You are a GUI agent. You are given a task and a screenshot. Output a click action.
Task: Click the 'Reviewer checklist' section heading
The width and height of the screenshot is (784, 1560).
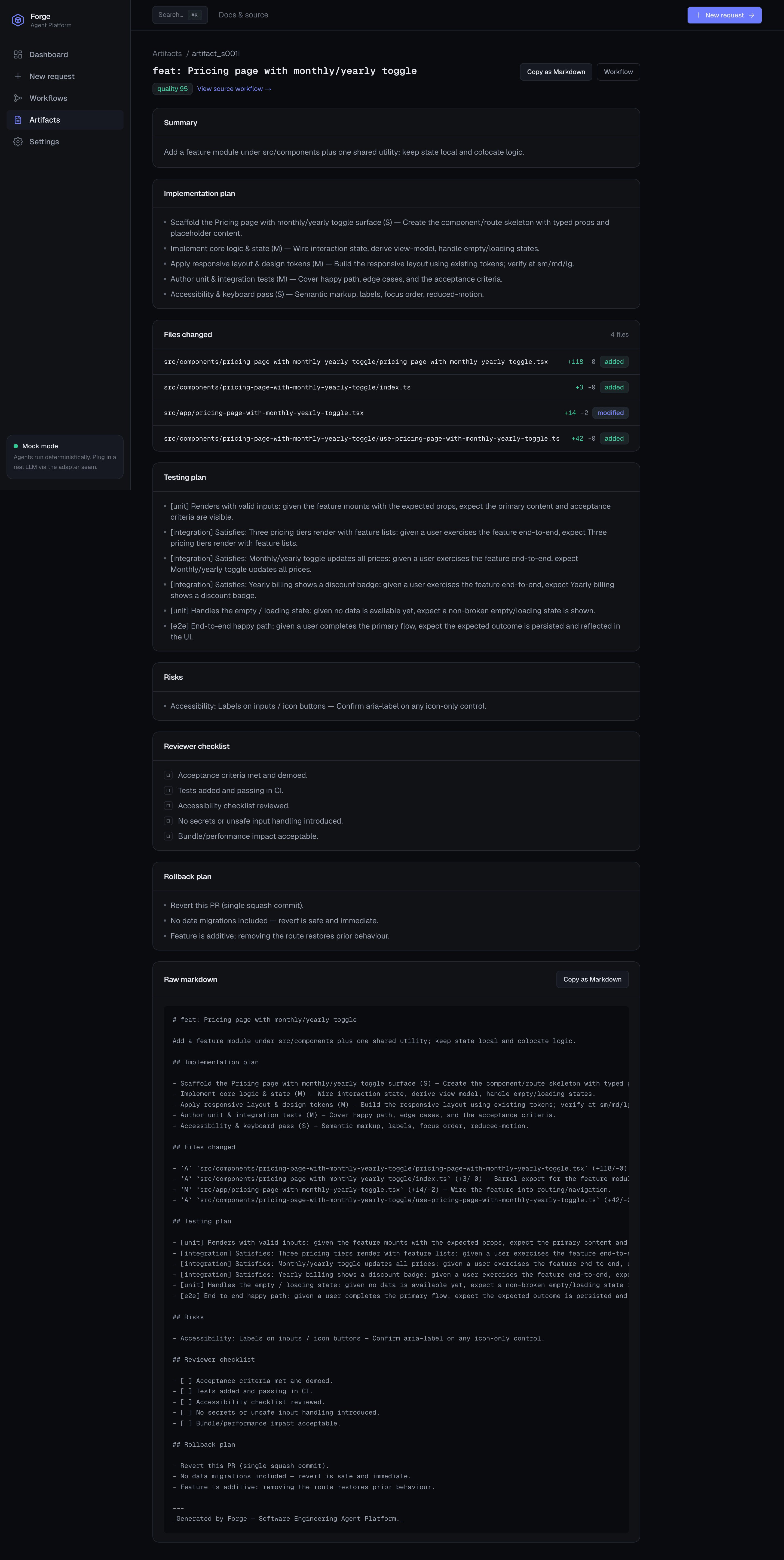pos(197,747)
